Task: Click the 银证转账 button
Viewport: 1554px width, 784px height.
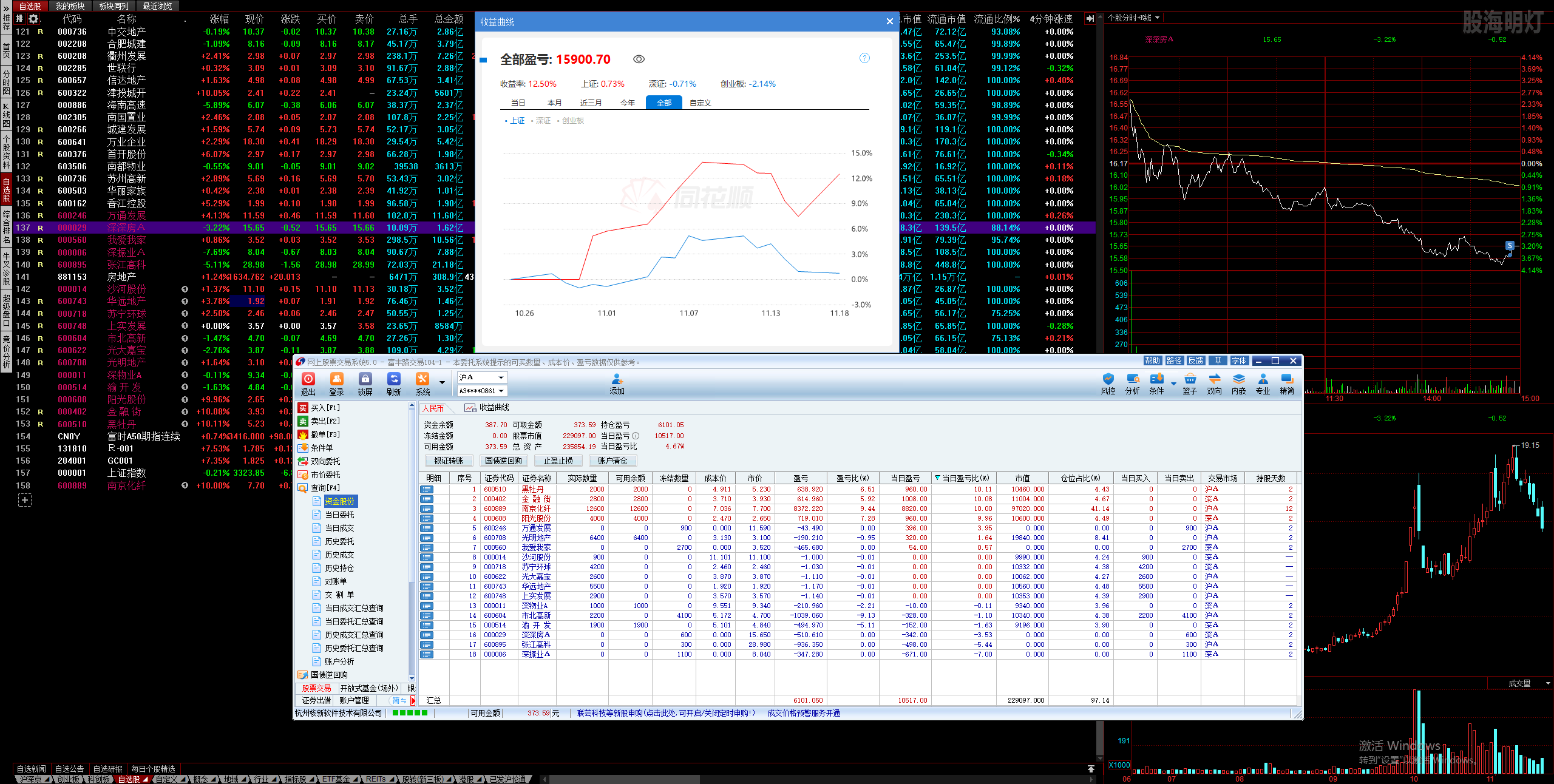Action: (x=449, y=461)
